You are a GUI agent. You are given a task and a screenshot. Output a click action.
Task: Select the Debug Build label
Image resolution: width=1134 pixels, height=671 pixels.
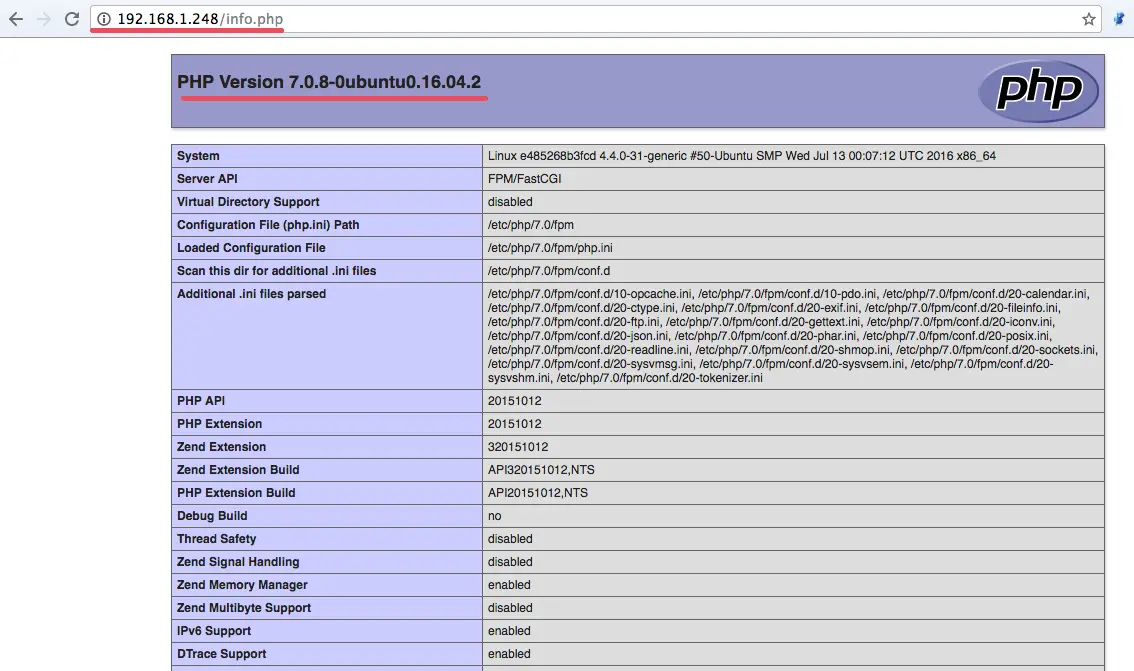tap(212, 516)
